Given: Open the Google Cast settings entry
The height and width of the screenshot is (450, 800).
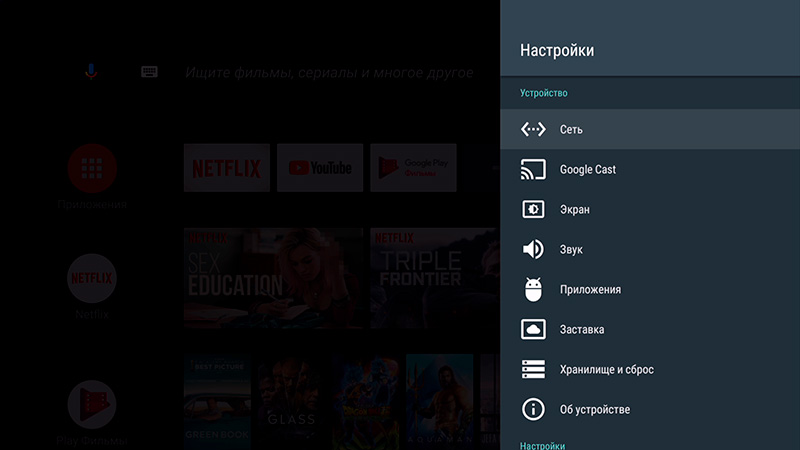Looking at the screenshot, I should coord(588,169).
